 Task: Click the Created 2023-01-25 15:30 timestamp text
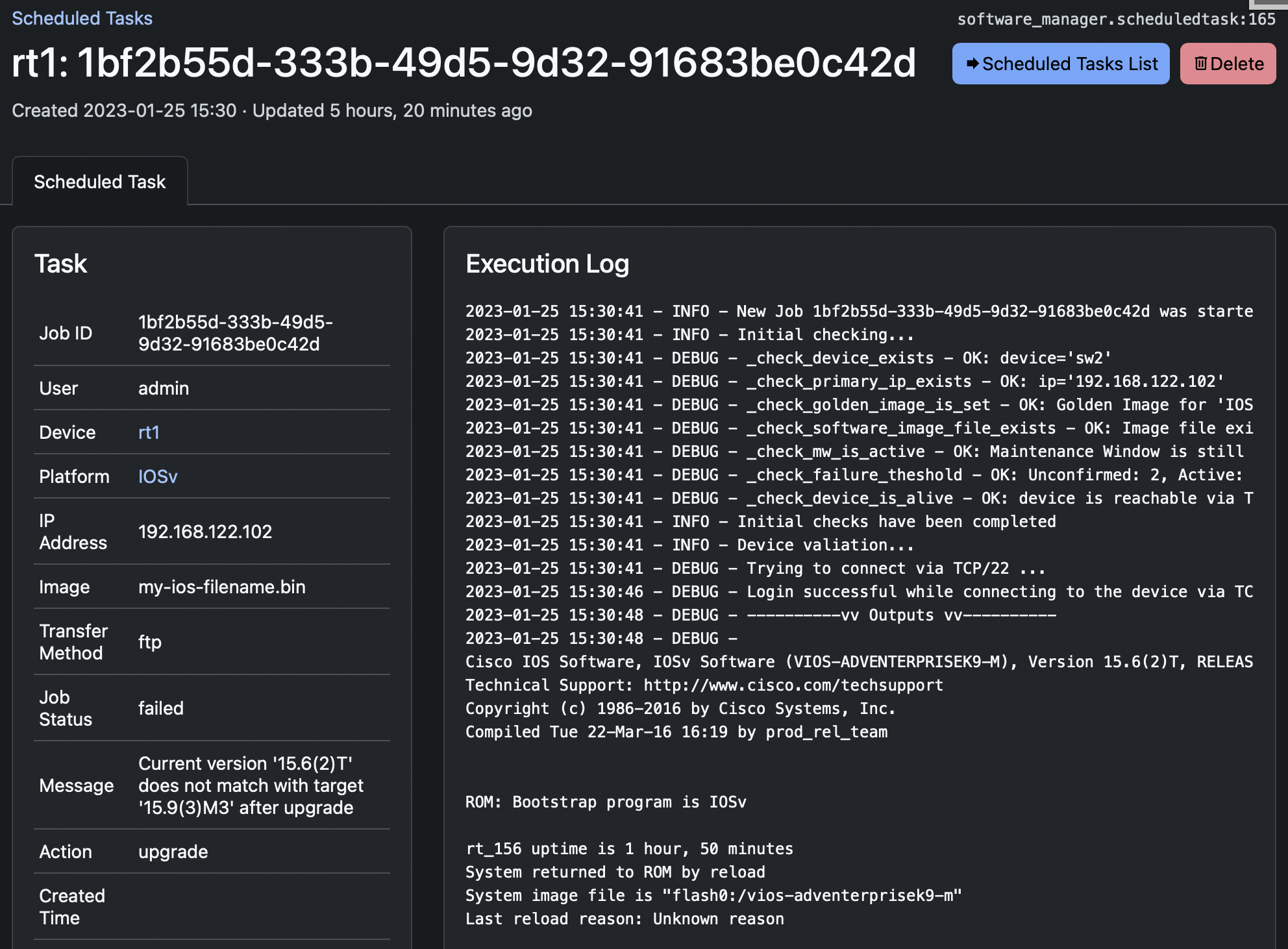pyautogui.click(x=124, y=110)
